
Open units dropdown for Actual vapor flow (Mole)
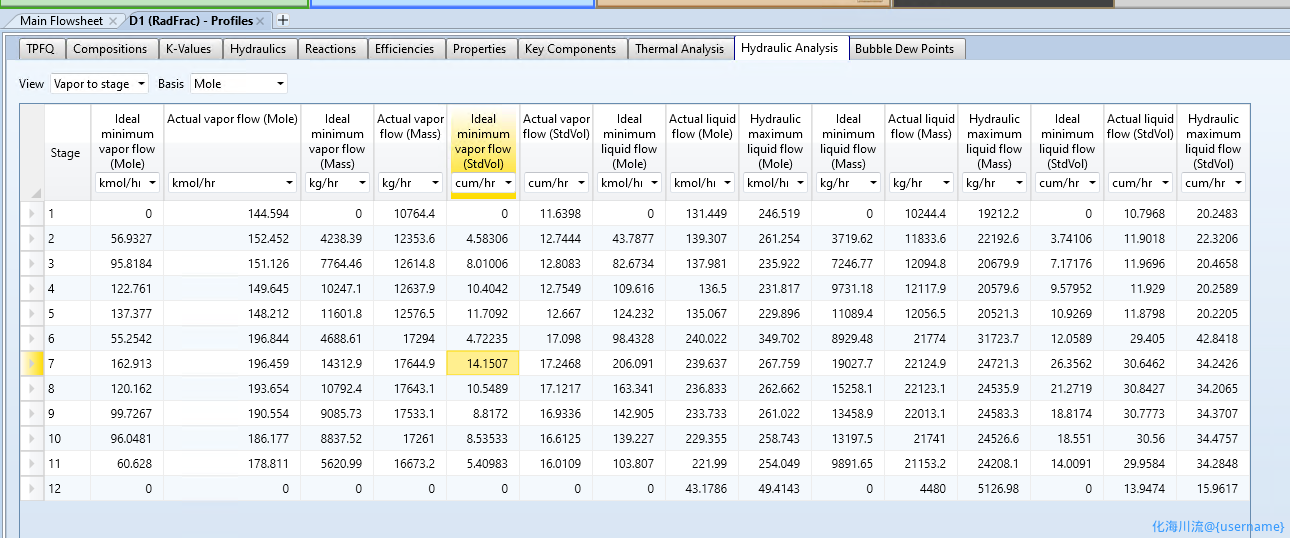click(232, 183)
